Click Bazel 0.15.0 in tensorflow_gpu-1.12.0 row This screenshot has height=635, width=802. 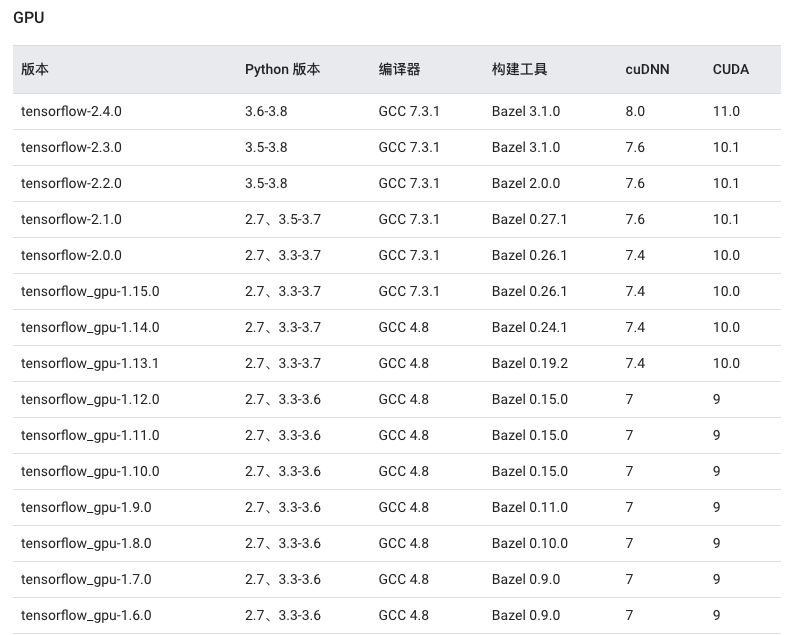coord(530,399)
